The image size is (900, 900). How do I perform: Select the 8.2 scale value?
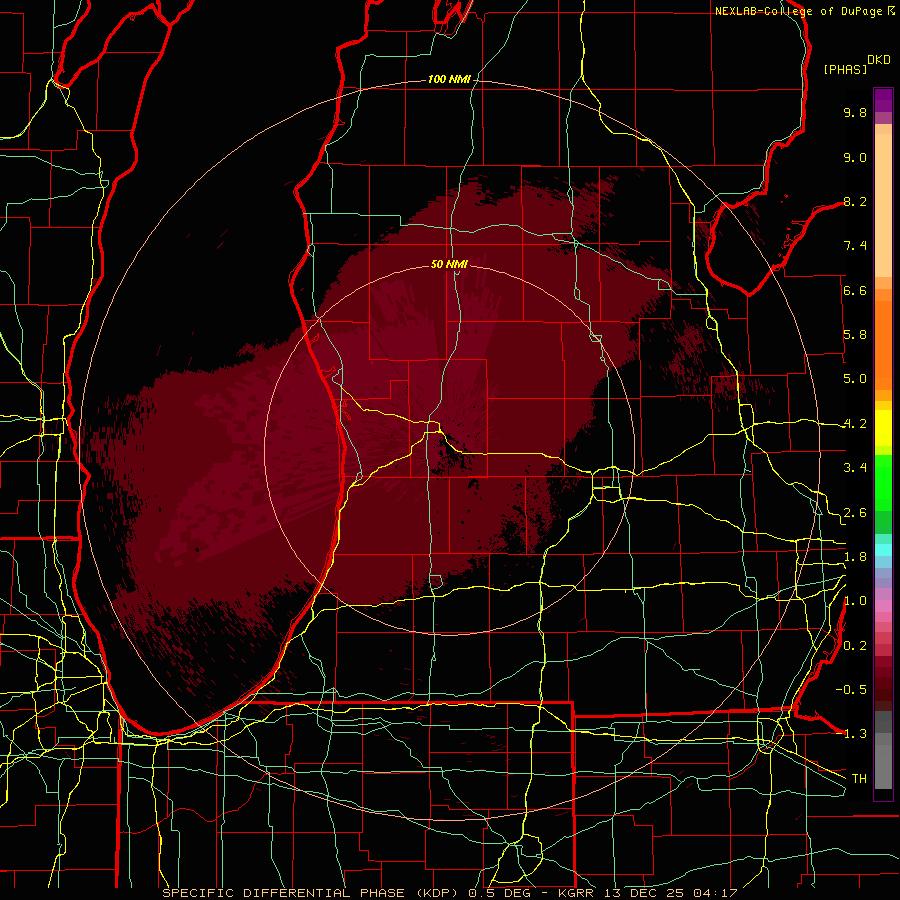tap(855, 201)
